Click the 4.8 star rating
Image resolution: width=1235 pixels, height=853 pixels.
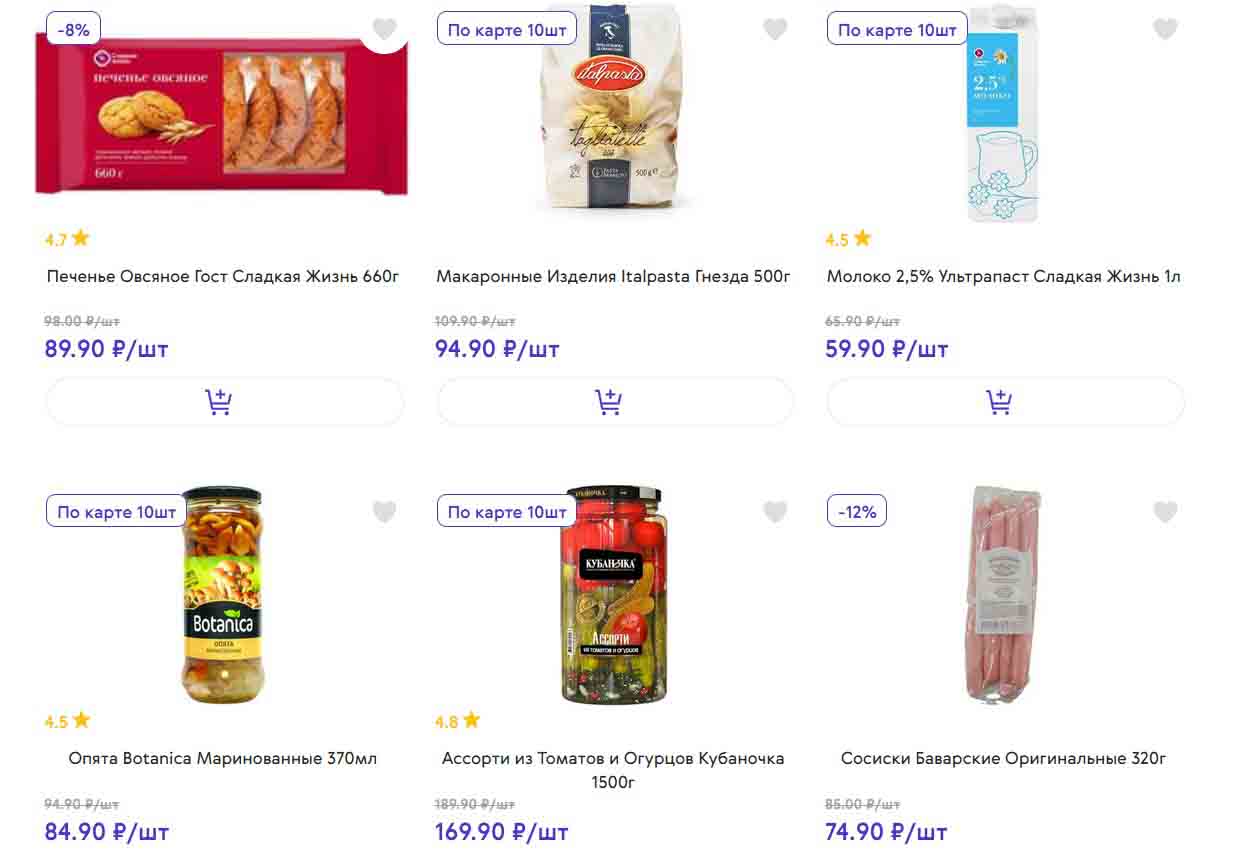(457, 721)
